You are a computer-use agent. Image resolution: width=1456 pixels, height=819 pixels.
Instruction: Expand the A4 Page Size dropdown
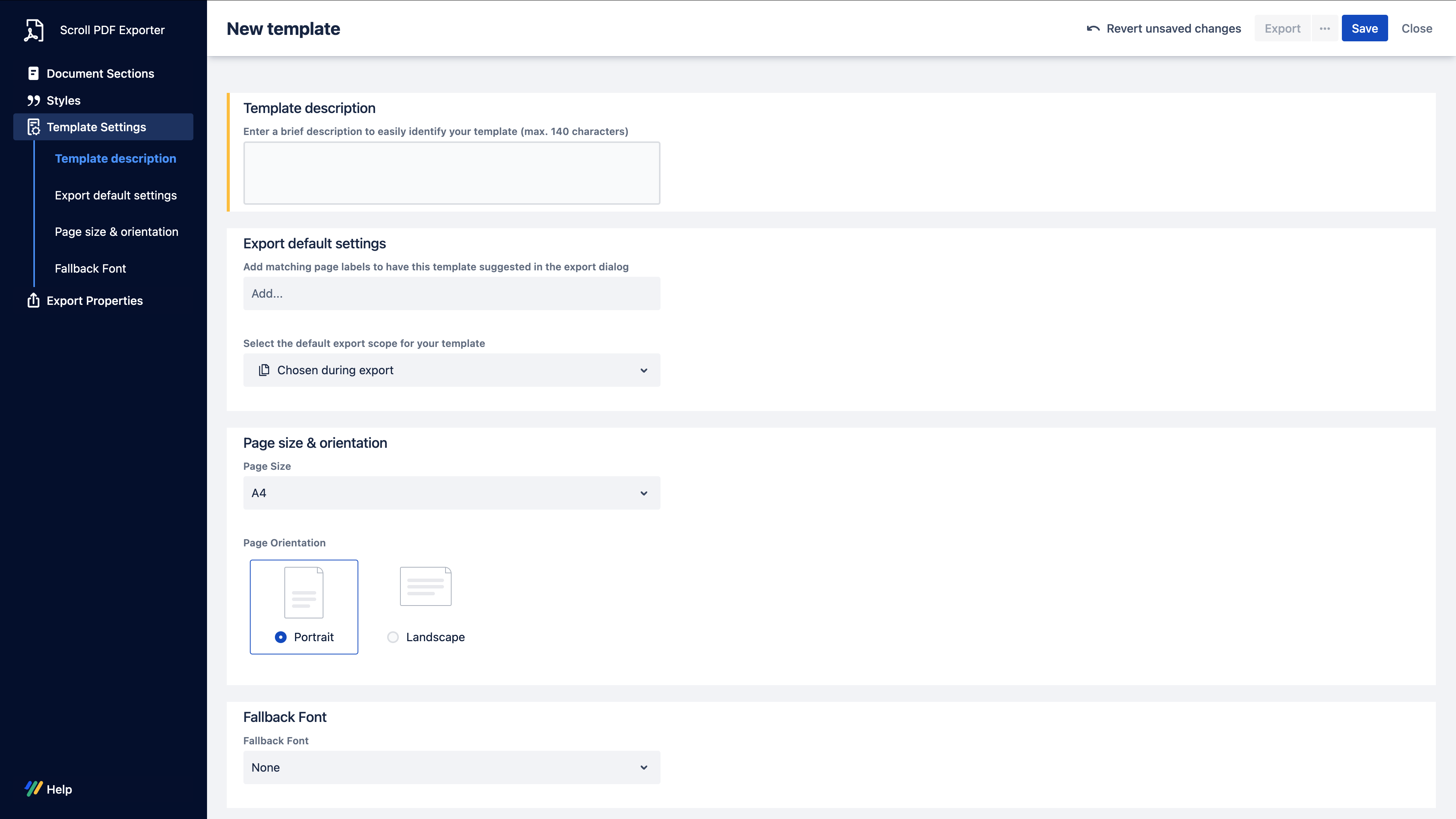pos(451,493)
